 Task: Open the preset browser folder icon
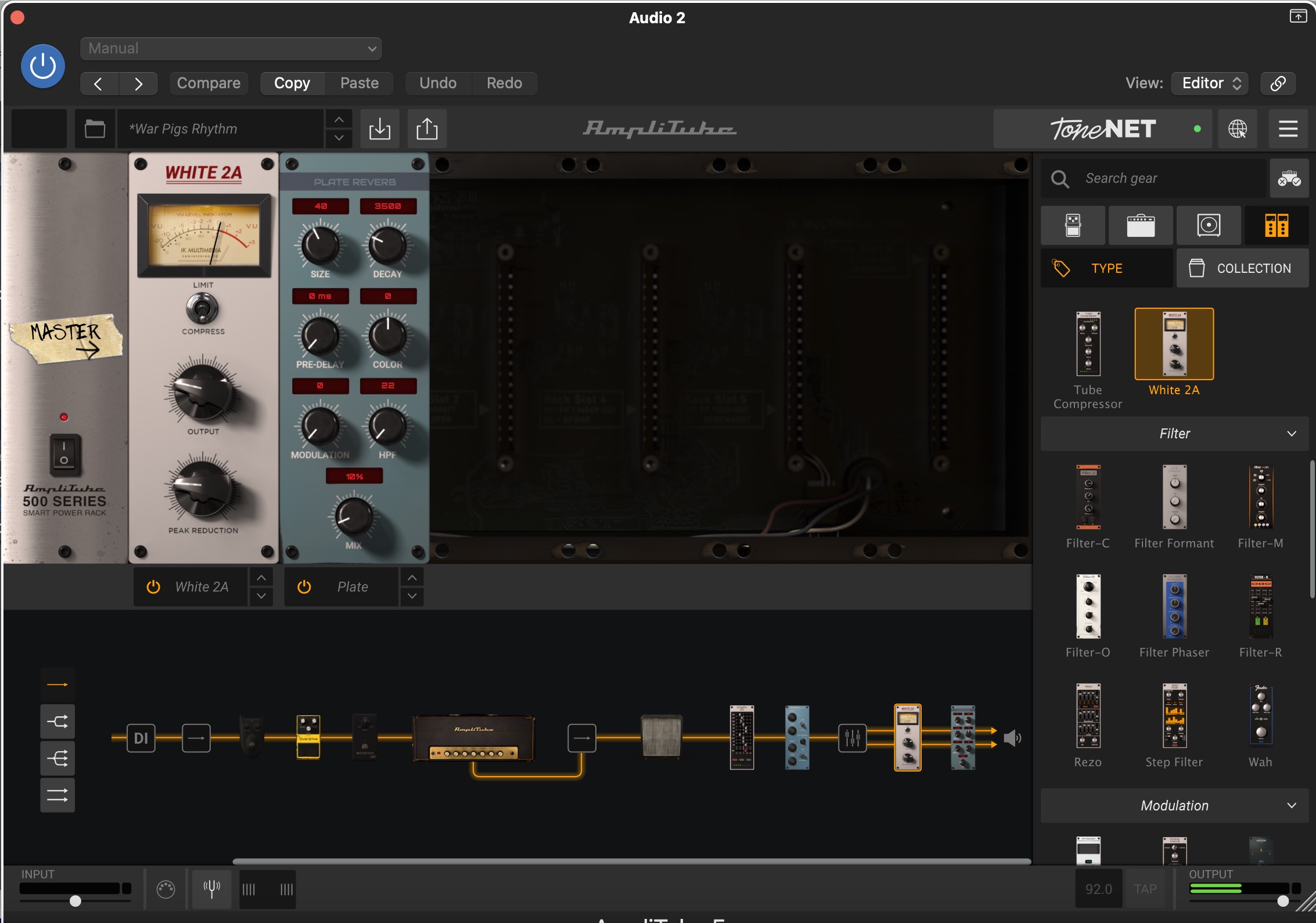point(95,129)
